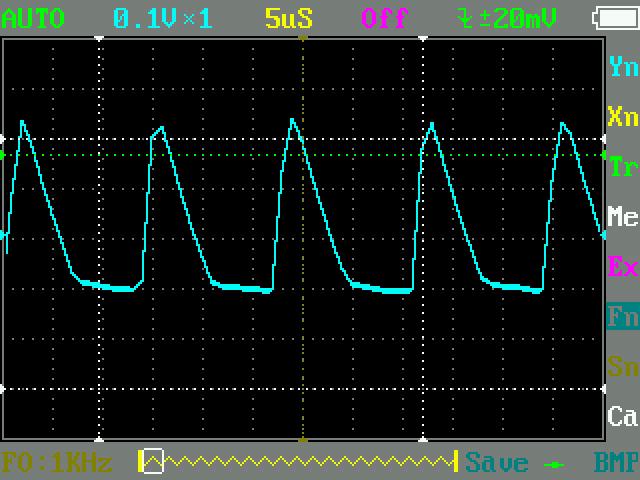The image size is (640, 480).
Task: Click the Save label
Action: tap(496, 462)
